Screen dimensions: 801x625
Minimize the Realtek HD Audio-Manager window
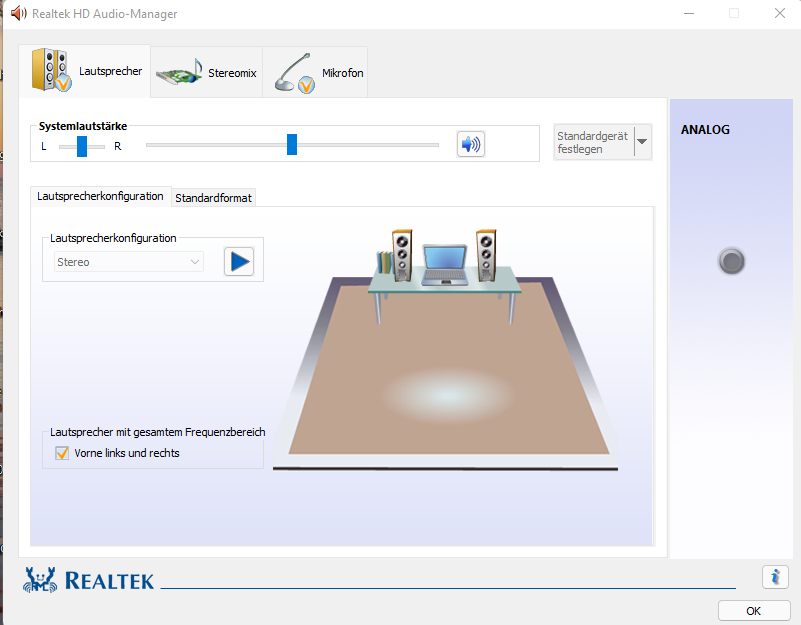[689, 13]
